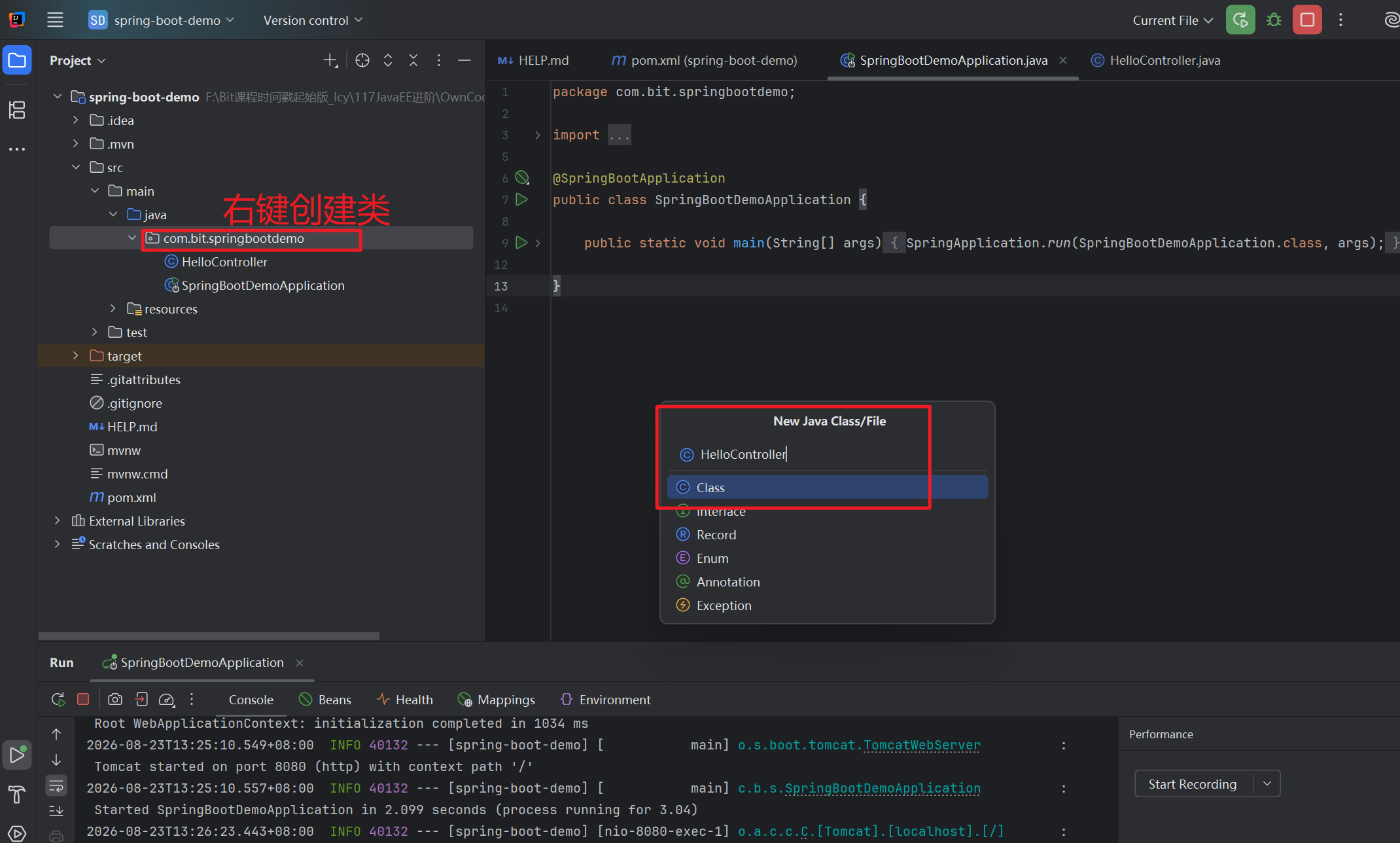Viewport: 1400px width, 843px height.
Task: Open the Structure tool window icon
Action: (17, 110)
